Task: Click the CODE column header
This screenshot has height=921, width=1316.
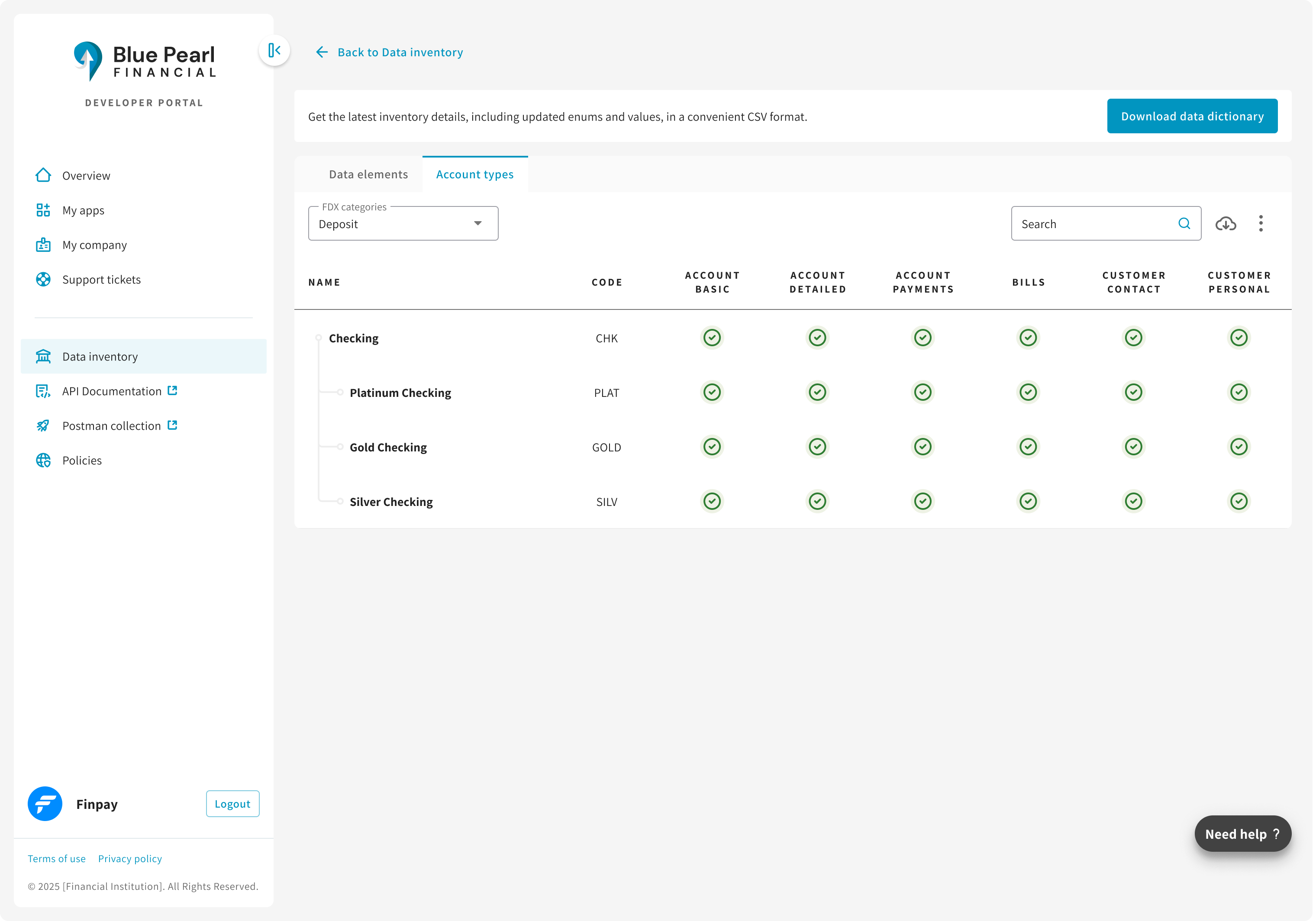Action: [x=607, y=282]
